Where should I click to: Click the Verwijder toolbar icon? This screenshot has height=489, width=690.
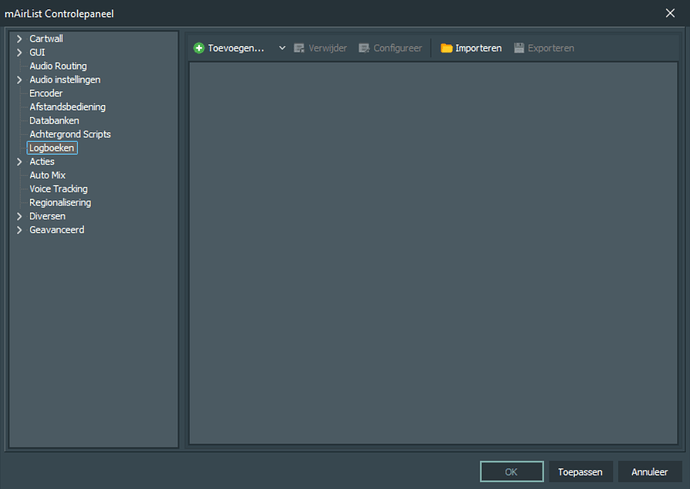[299, 48]
